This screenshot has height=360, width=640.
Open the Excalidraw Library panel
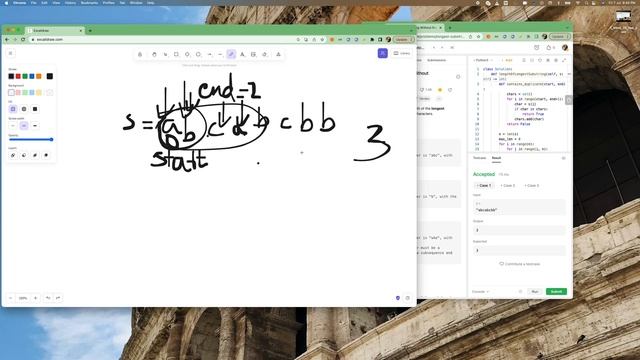[402, 53]
